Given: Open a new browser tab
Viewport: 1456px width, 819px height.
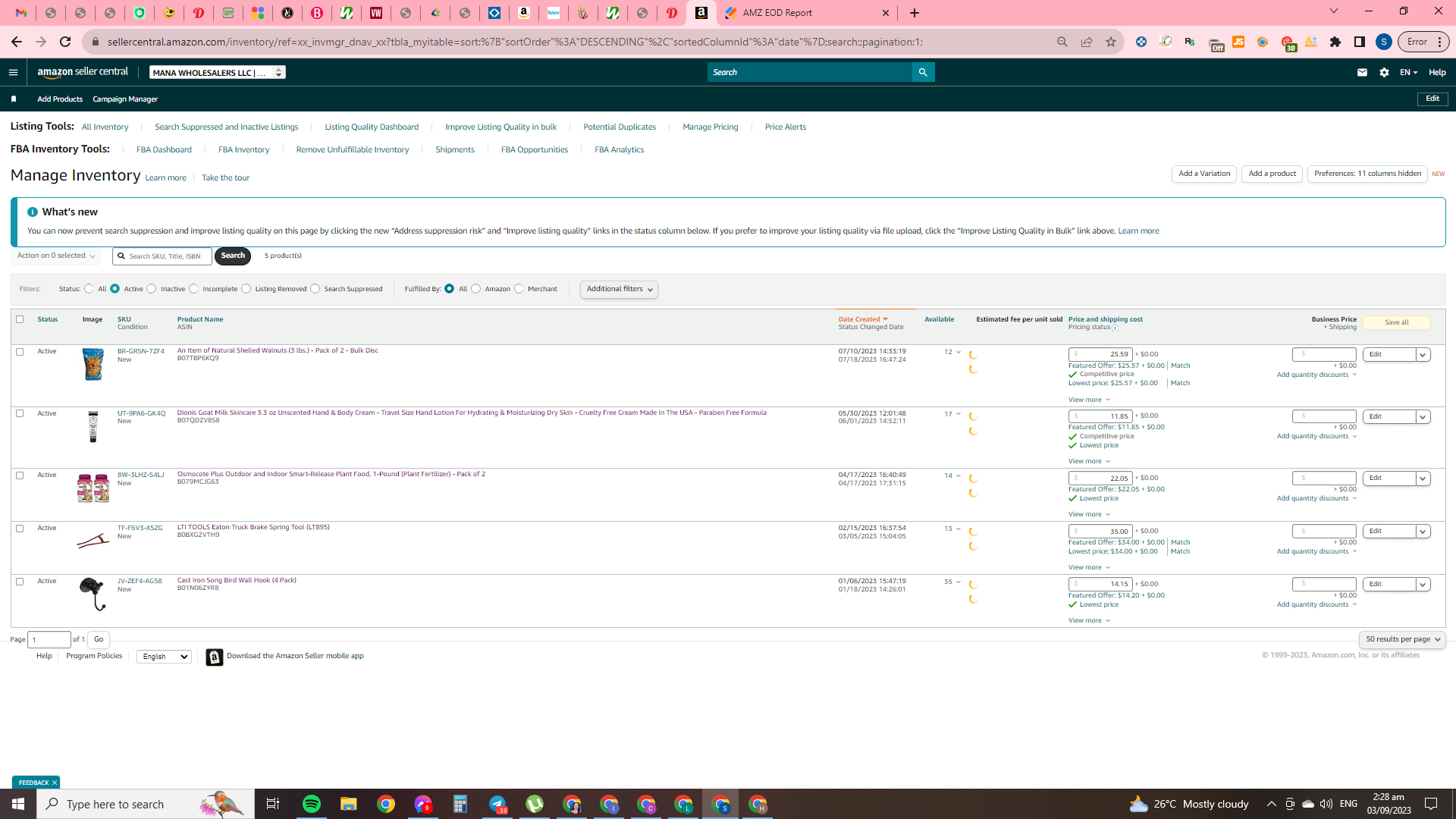Looking at the screenshot, I should pyautogui.click(x=915, y=13).
